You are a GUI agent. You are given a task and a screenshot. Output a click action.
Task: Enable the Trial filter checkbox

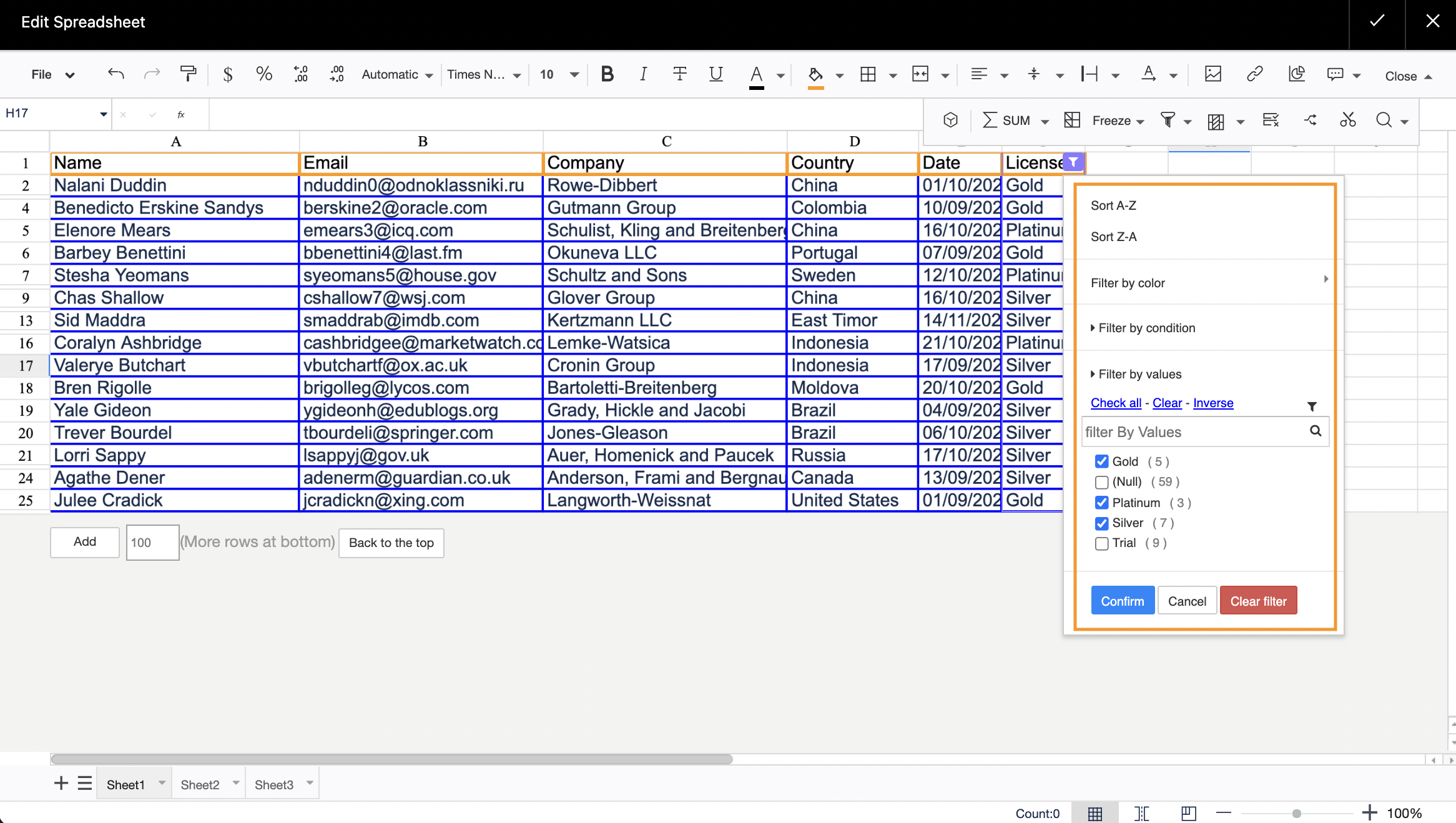click(x=1101, y=543)
